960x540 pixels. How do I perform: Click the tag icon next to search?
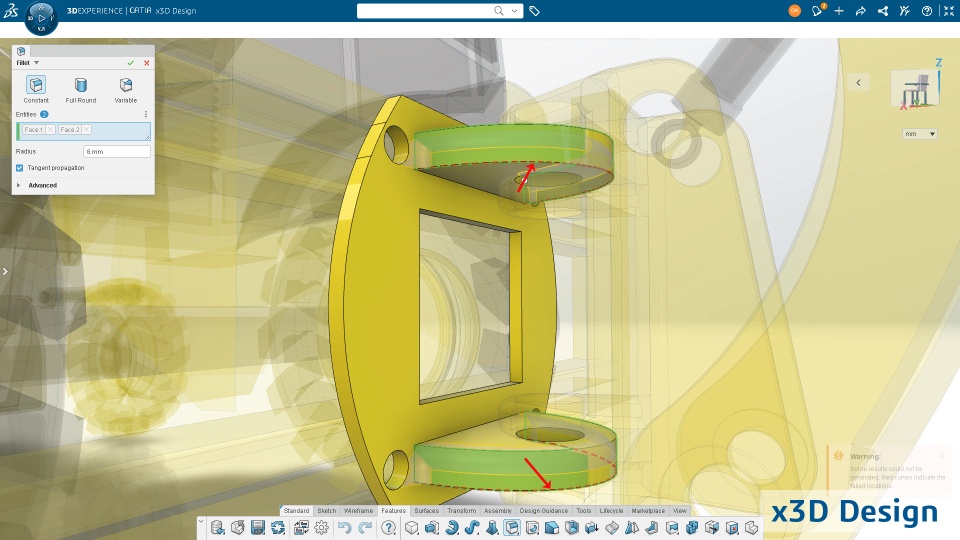click(534, 11)
